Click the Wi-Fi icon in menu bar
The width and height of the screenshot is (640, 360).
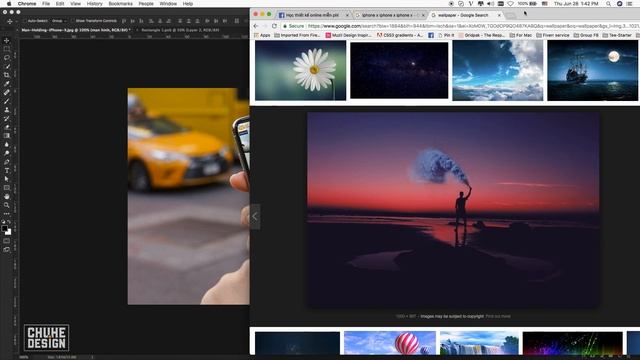(x=510, y=4)
